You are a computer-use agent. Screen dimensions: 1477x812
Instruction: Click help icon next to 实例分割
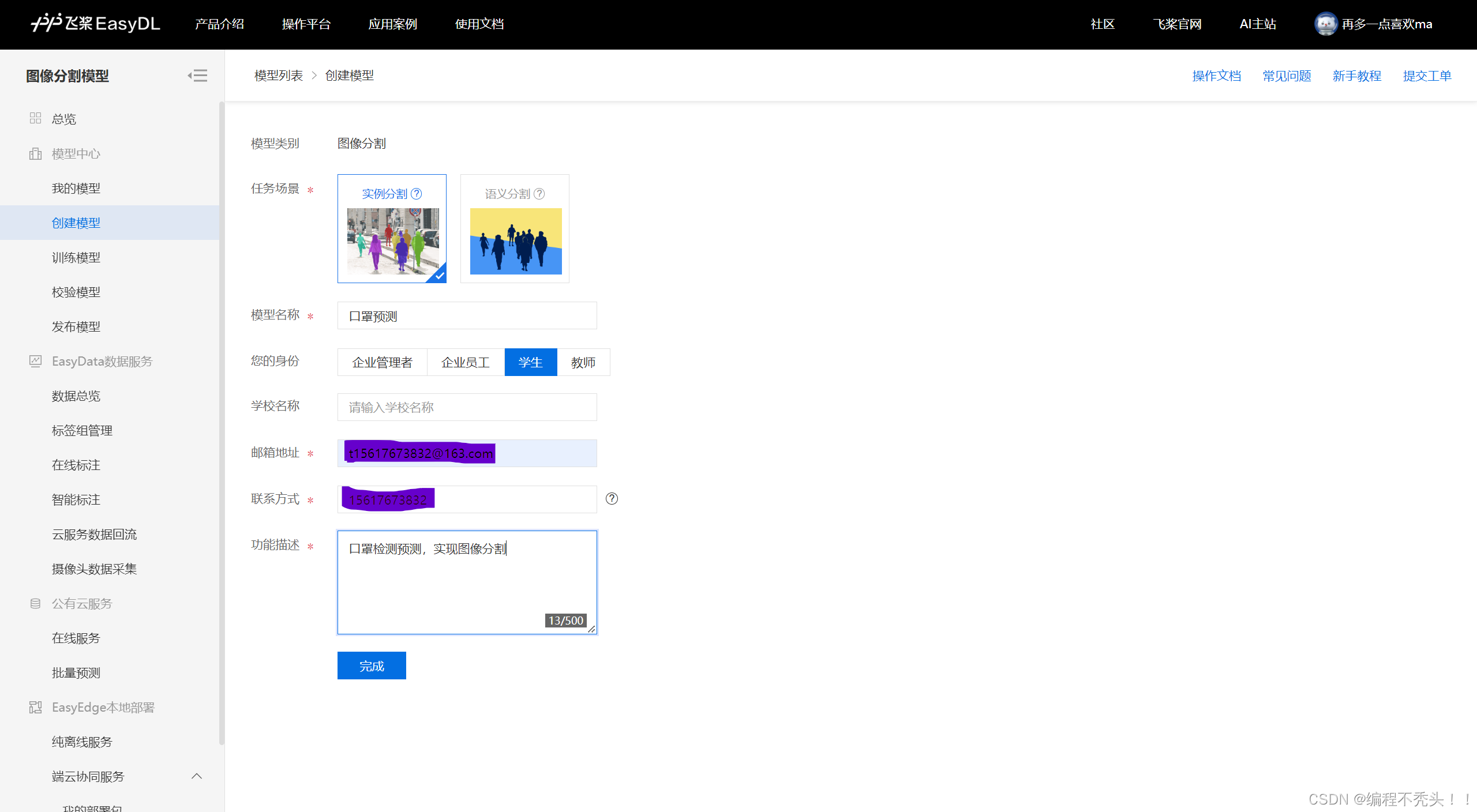417,194
